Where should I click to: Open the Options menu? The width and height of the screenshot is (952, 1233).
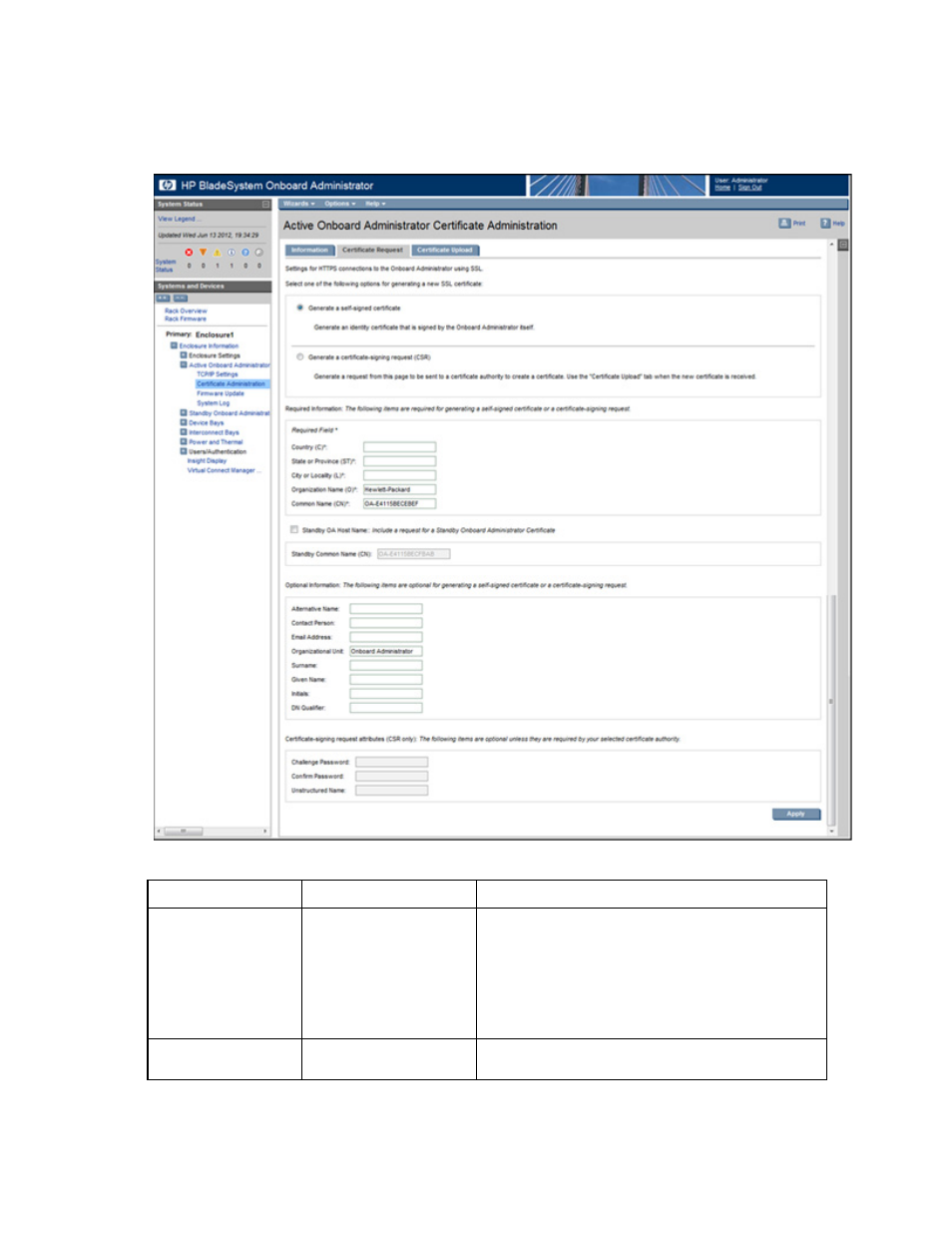coord(340,204)
